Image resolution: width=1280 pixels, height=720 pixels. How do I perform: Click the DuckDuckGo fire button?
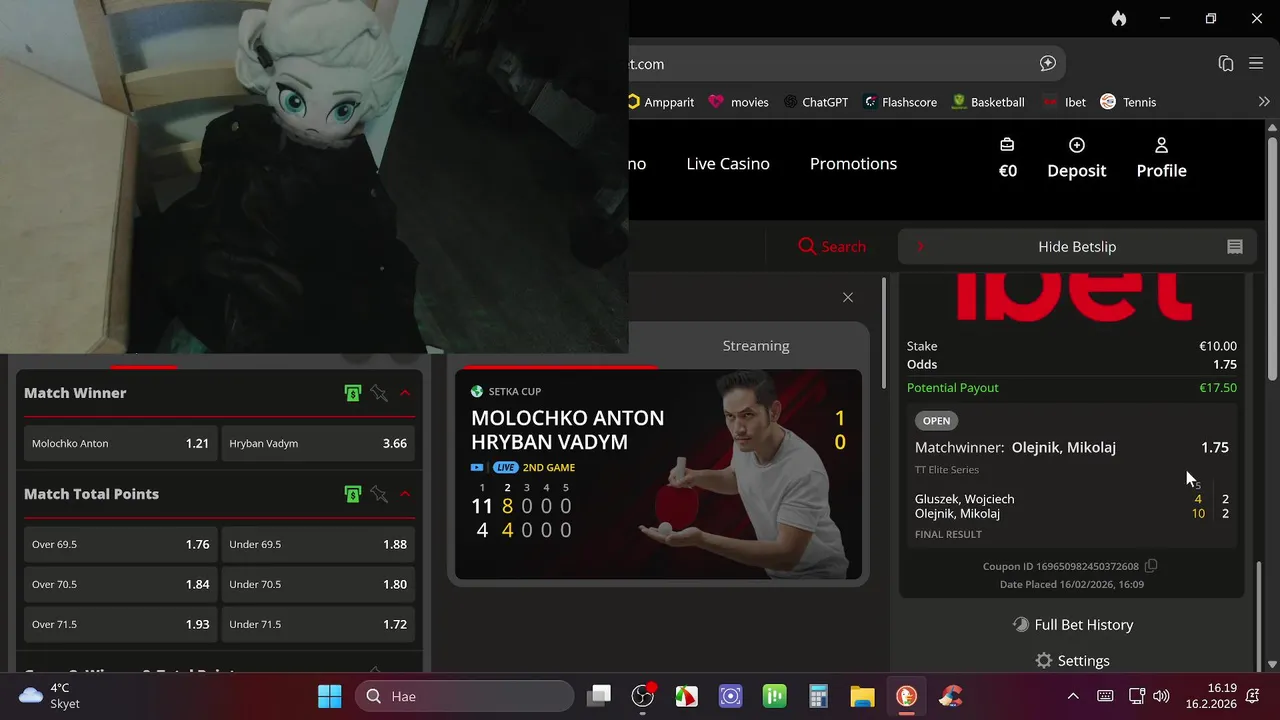pyautogui.click(x=1118, y=18)
